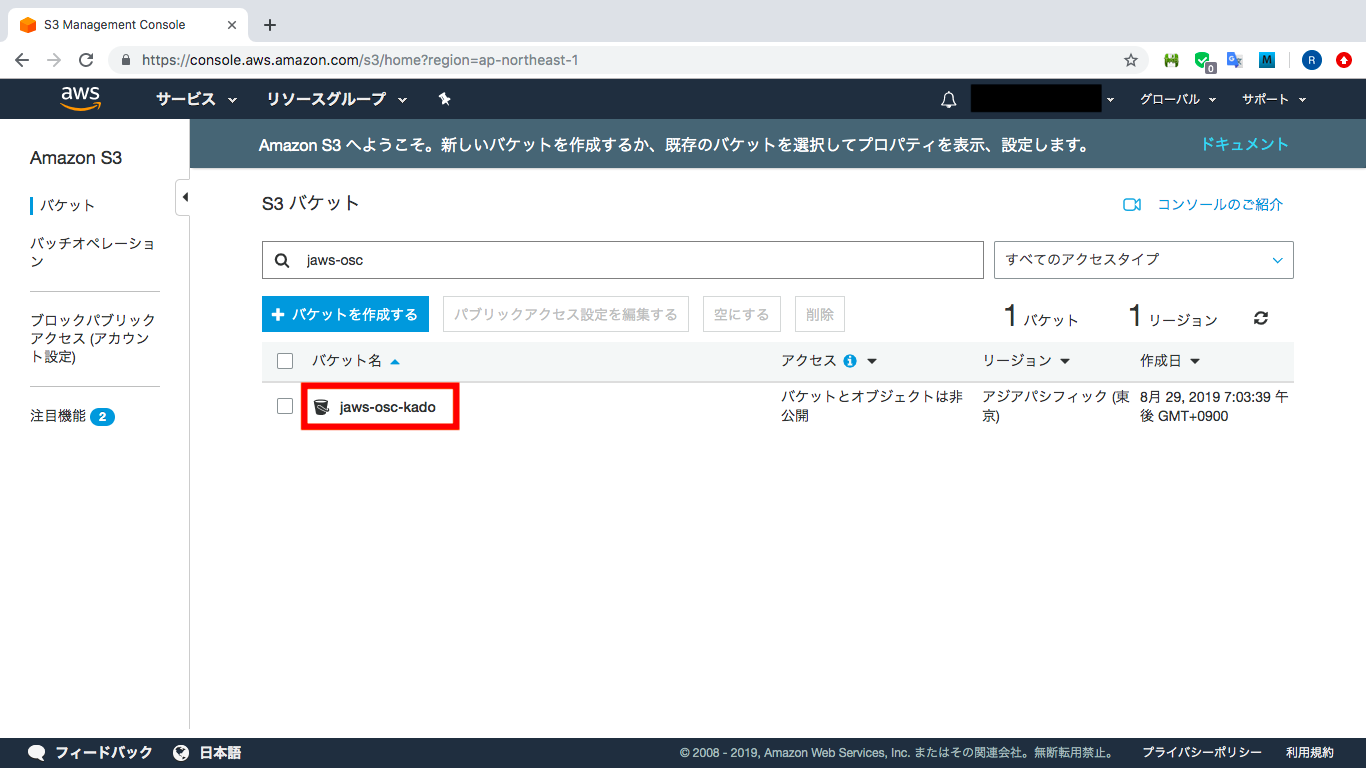The width and height of the screenshot is (1366, 768).
Task: Bookmark this page with the star icon
Action: [1131, 60]
